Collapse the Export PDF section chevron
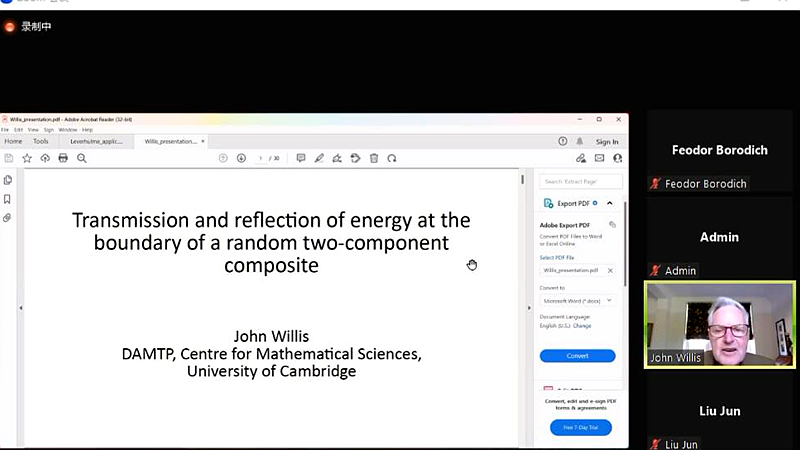Viewport: 800px width, 450px height. tap(610, 203)
